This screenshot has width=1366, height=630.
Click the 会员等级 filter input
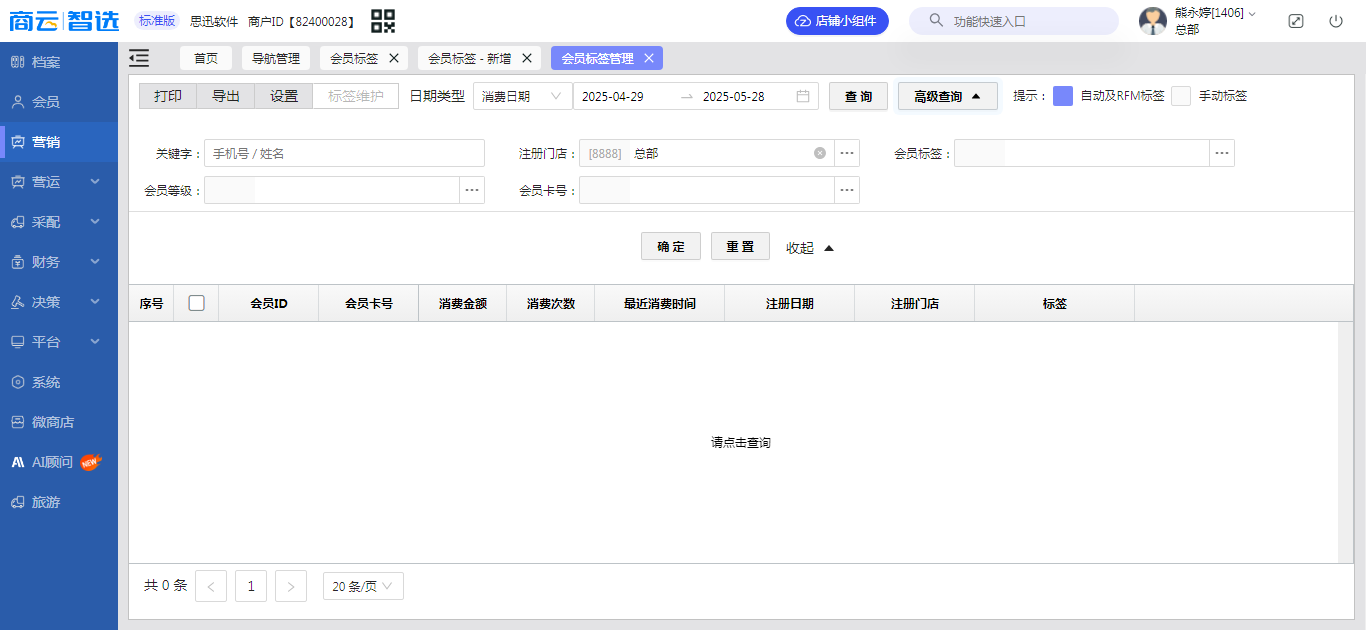(x=332, y=190)
